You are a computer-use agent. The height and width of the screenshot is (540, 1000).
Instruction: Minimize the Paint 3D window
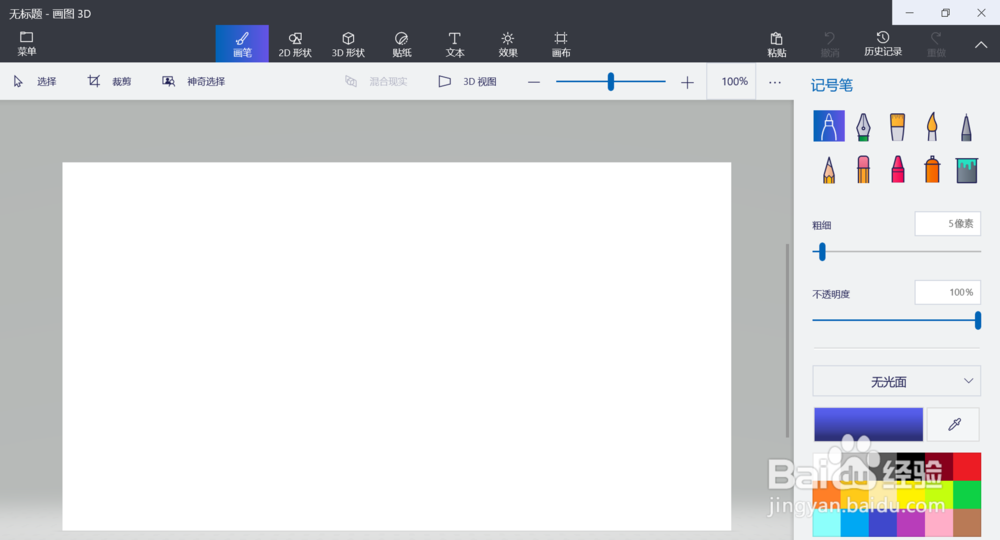pos(909,13)
